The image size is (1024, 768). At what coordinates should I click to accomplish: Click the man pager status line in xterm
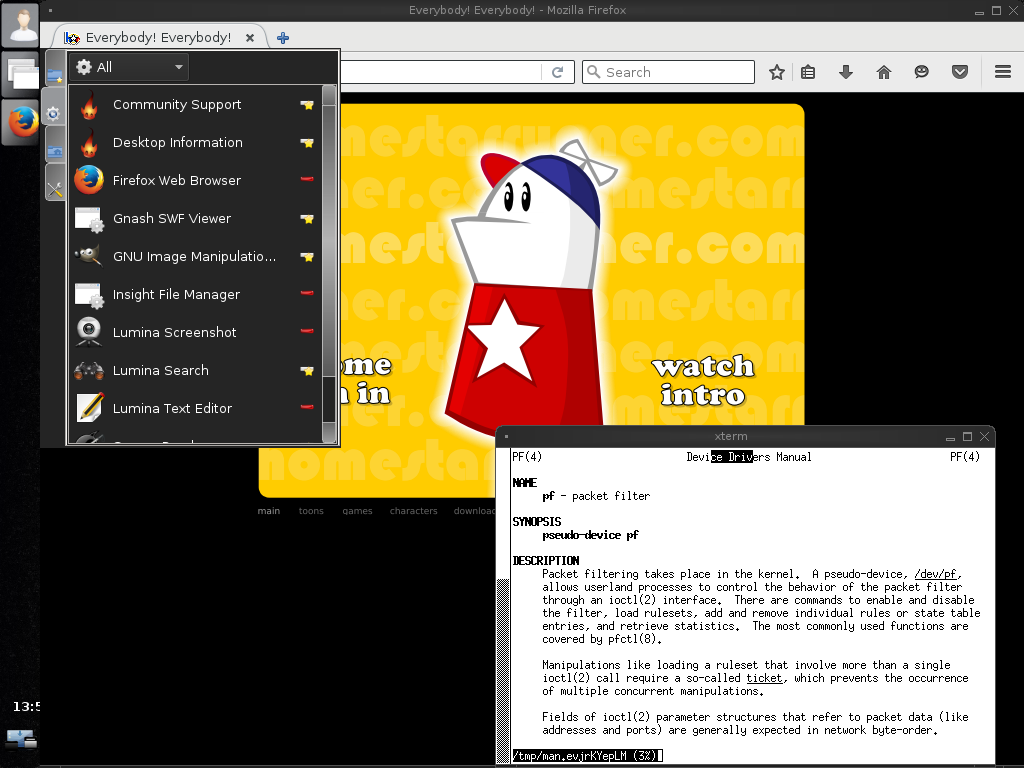click(x=587, y=756)
